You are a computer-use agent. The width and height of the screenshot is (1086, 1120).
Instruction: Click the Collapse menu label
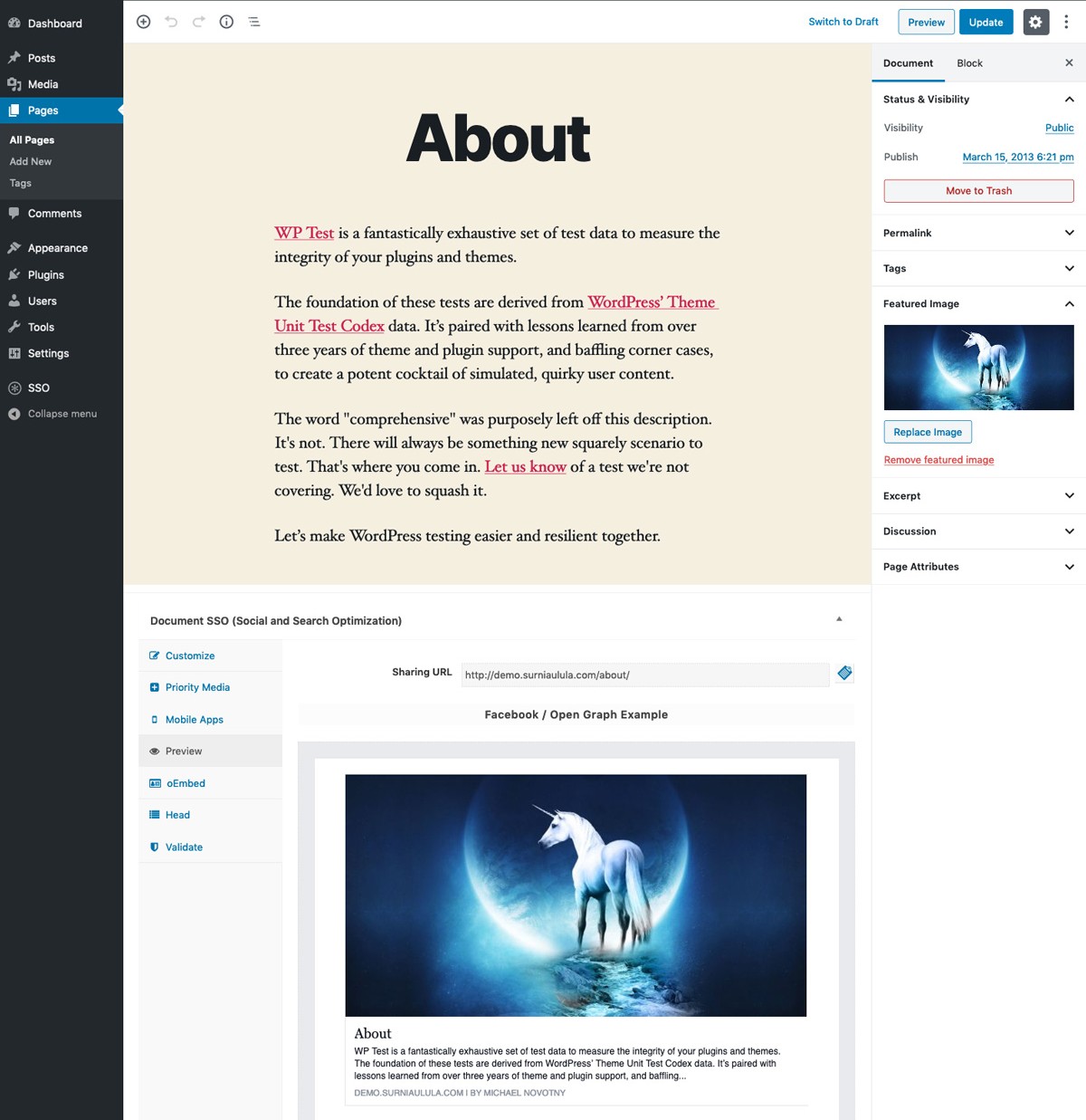coord(62,414)
